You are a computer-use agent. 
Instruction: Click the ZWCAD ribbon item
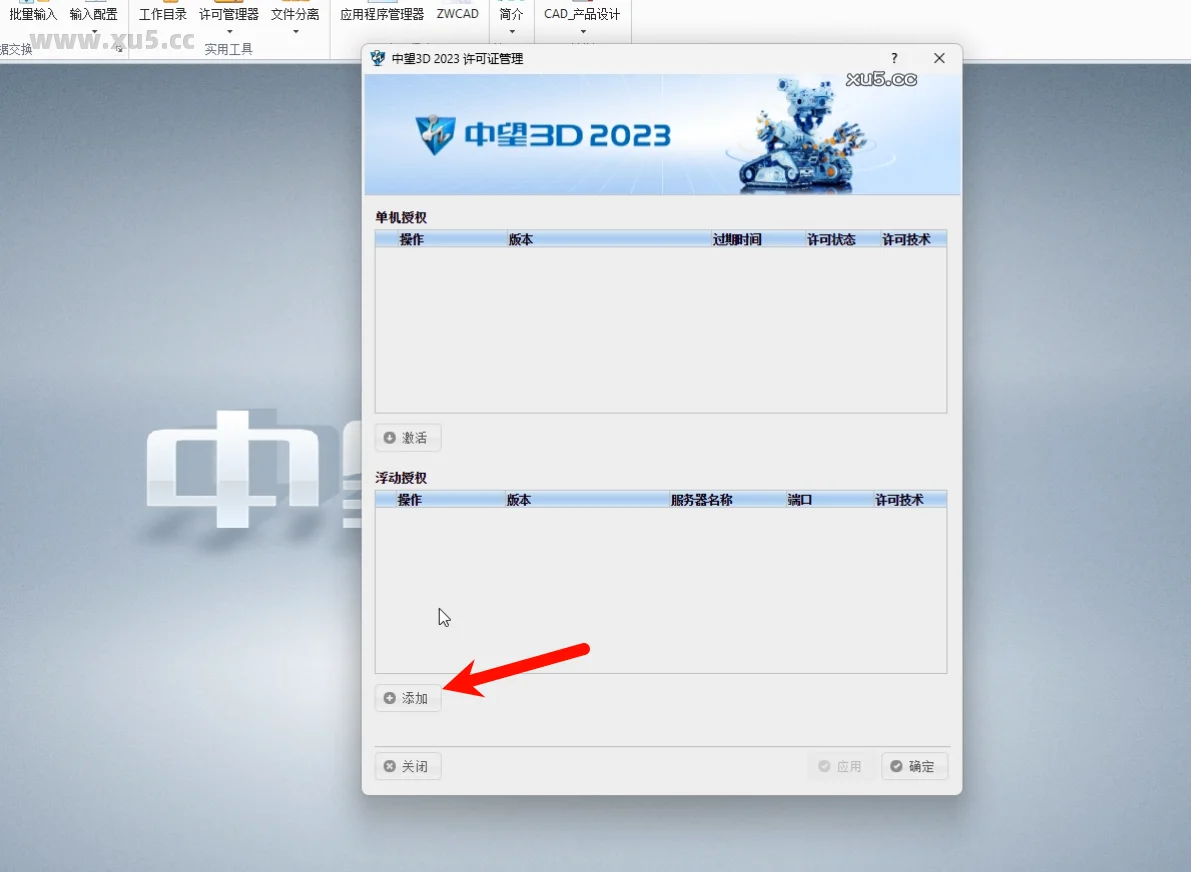(x=457, y=14)
